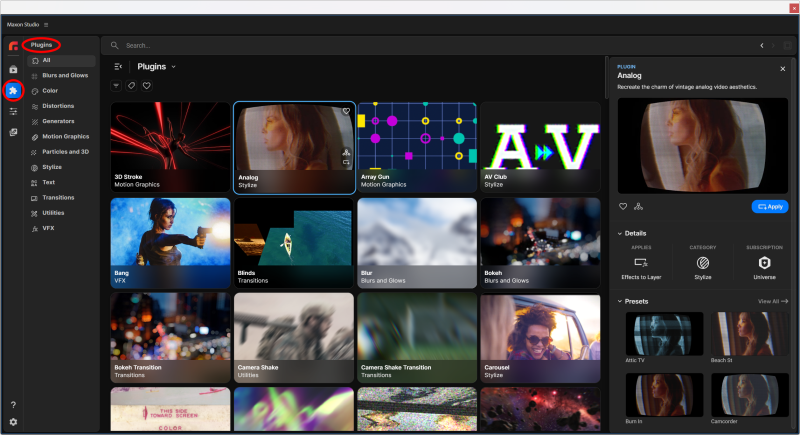Image resolution: width=800 pixels, height=435 pixels.
Task: Open the Plugins heading dropdown
Action: point(173,67)
